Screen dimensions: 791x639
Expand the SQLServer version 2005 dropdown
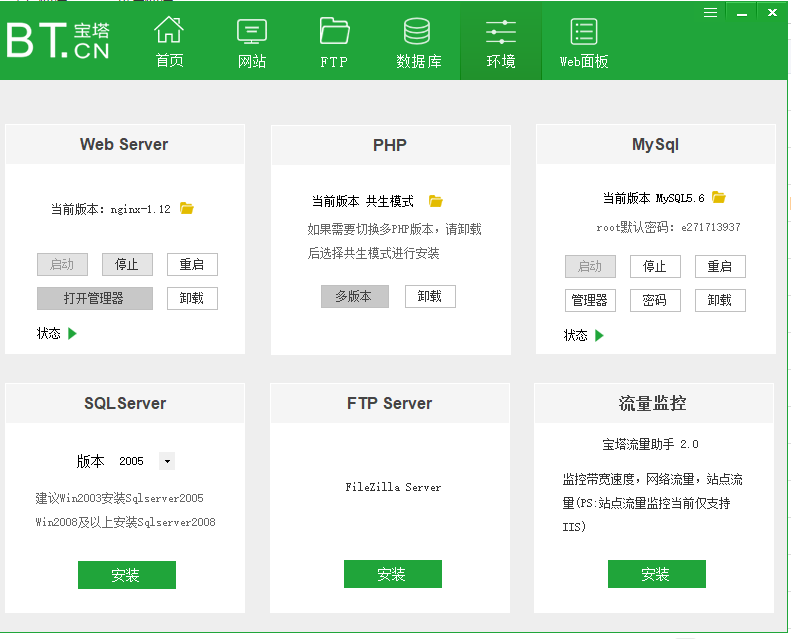pyautogui.click(x=167, y=461)
